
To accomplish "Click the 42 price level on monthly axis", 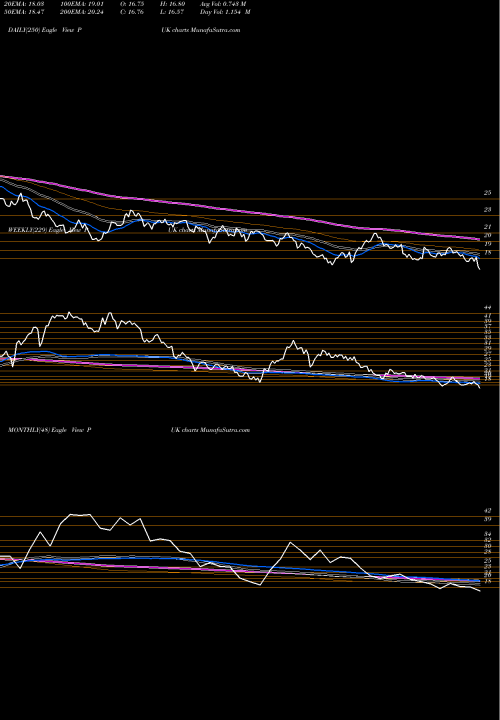I will point(488,511).
